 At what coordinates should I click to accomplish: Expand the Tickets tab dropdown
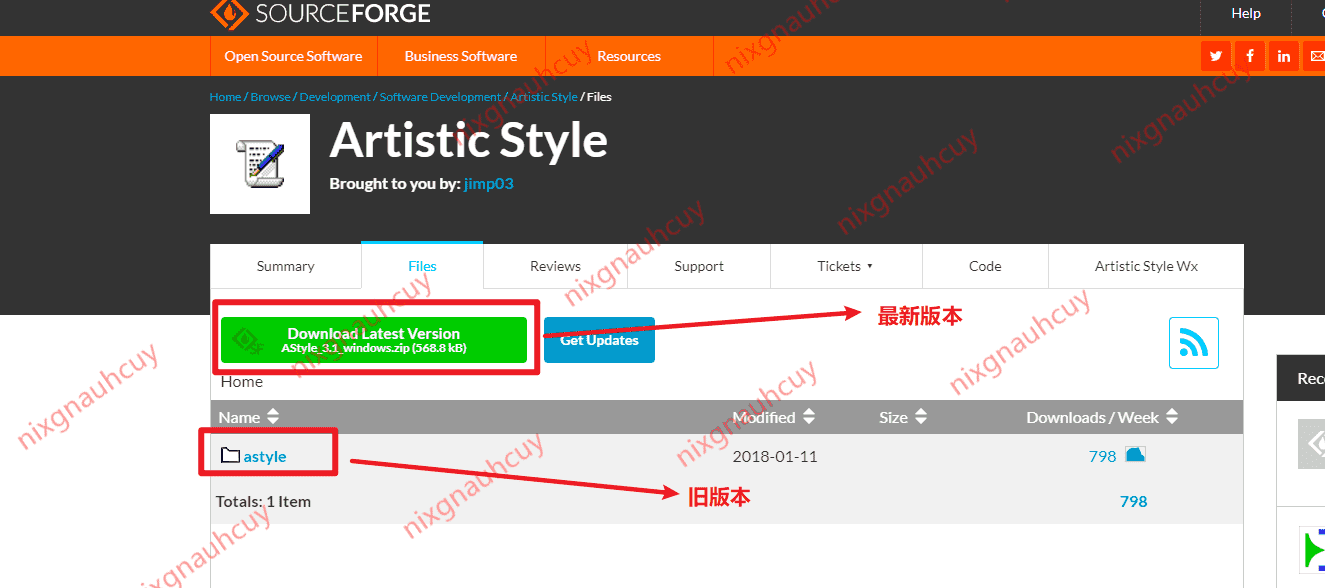(x=846, y=266)
